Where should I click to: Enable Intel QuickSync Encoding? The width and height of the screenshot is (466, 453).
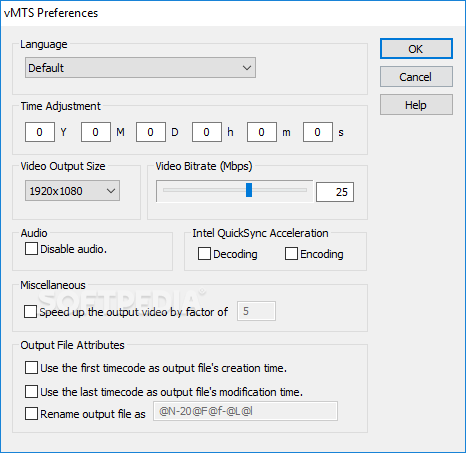[x=291, y=254]
